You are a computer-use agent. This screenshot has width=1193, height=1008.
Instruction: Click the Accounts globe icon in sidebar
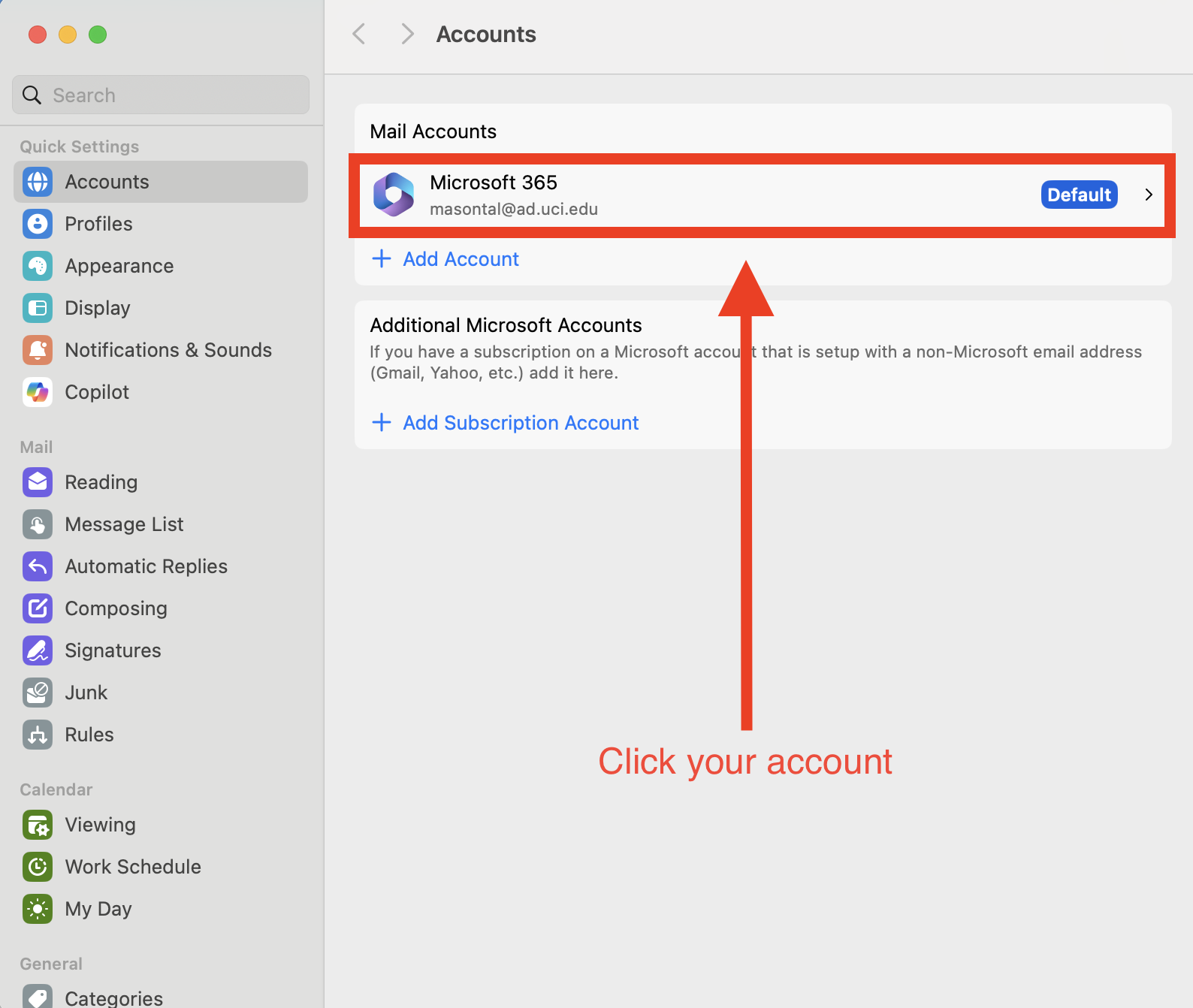[38, 182]
